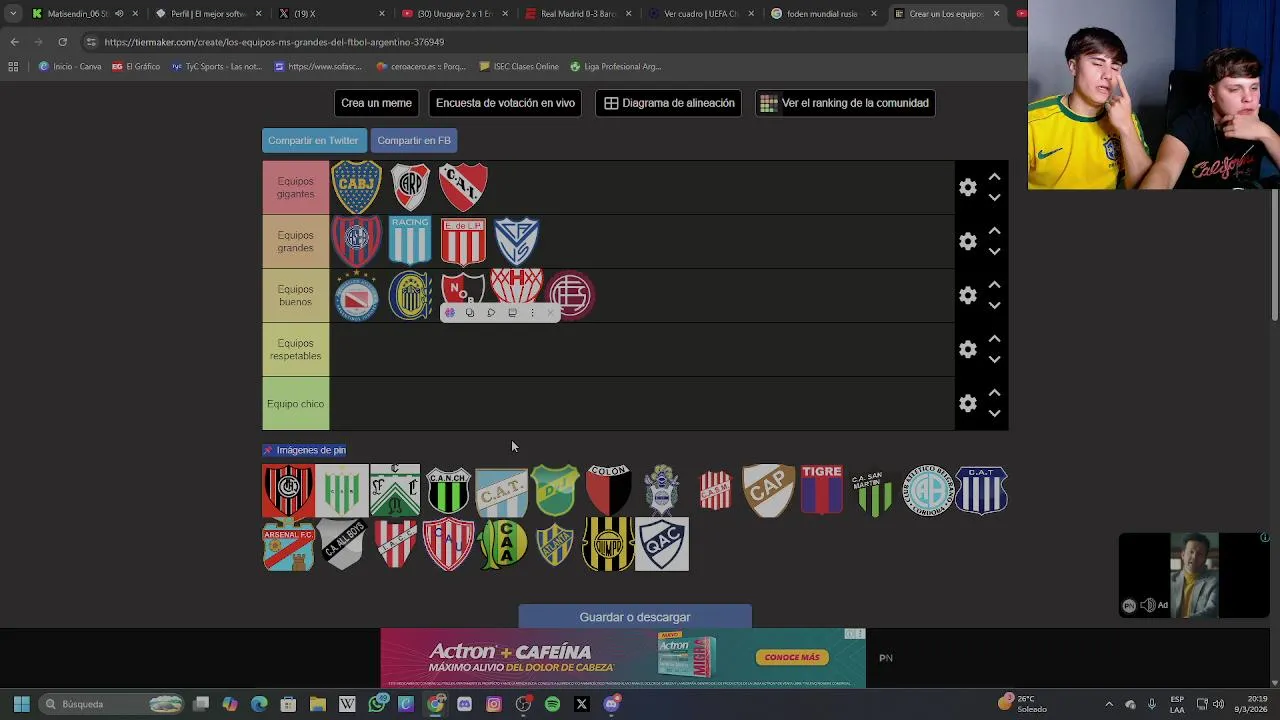This screenshot has width=1280, height=720.
Task: Pick the Olimpo yellow and black crest
Action: coord(608,544)
